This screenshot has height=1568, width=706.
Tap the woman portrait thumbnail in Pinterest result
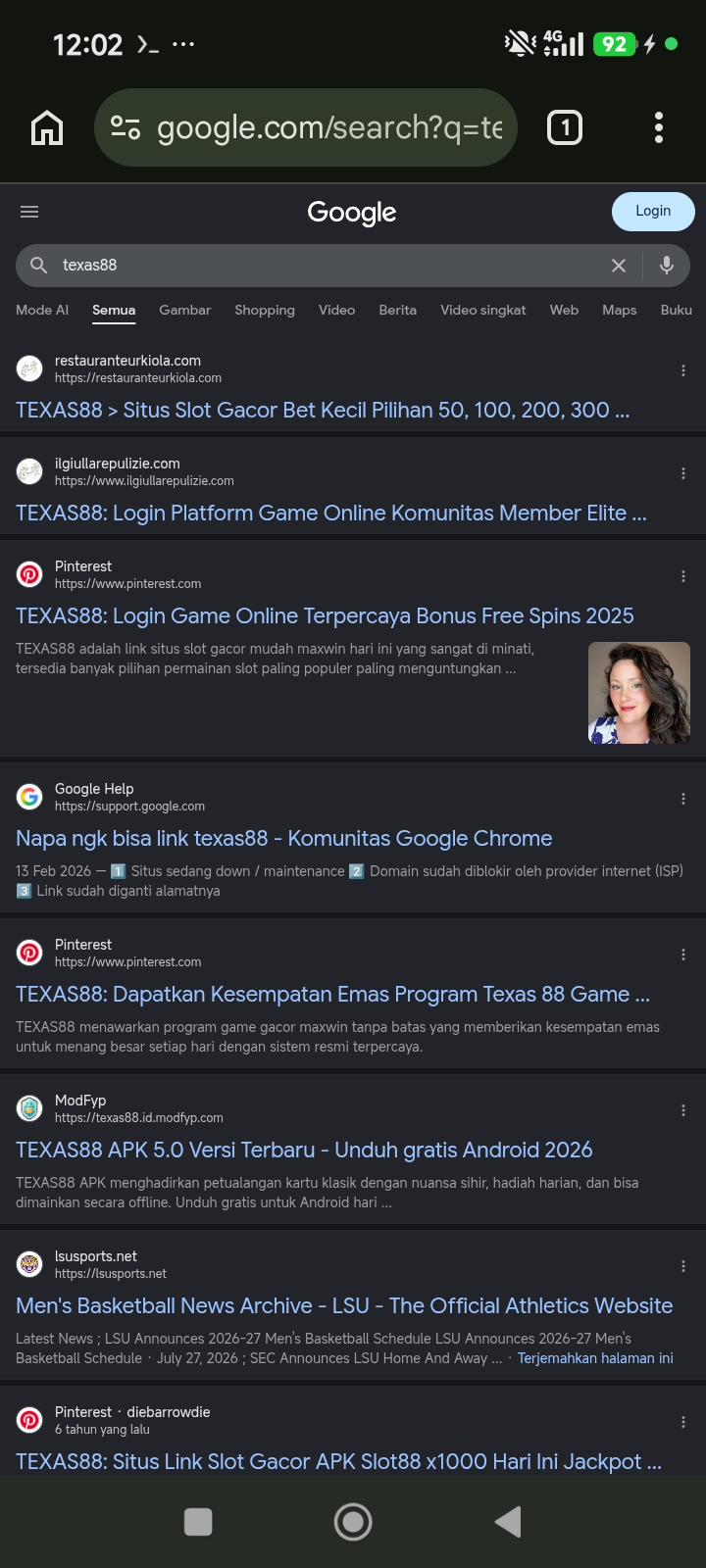tap(639, 693)
